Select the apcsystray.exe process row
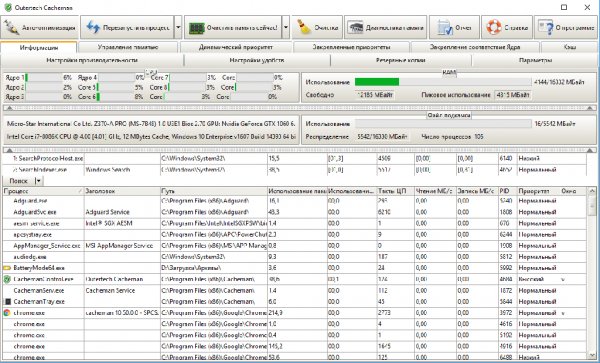This screenshot has height=363, width=600. [295, 234]
